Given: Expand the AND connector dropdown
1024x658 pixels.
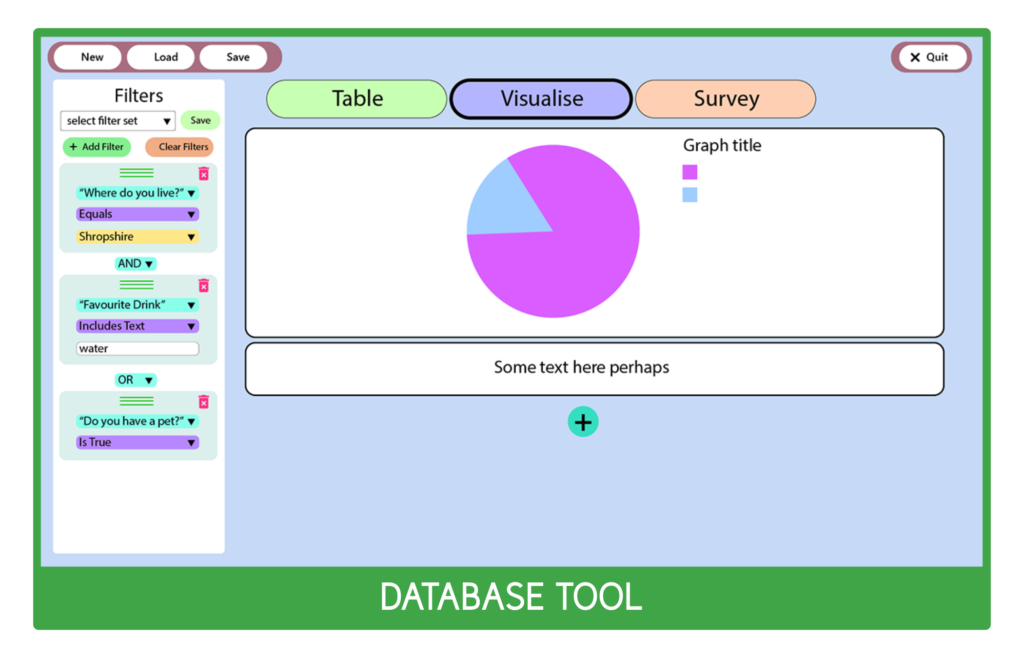Looking at the screenshot, I should [135, 263].
